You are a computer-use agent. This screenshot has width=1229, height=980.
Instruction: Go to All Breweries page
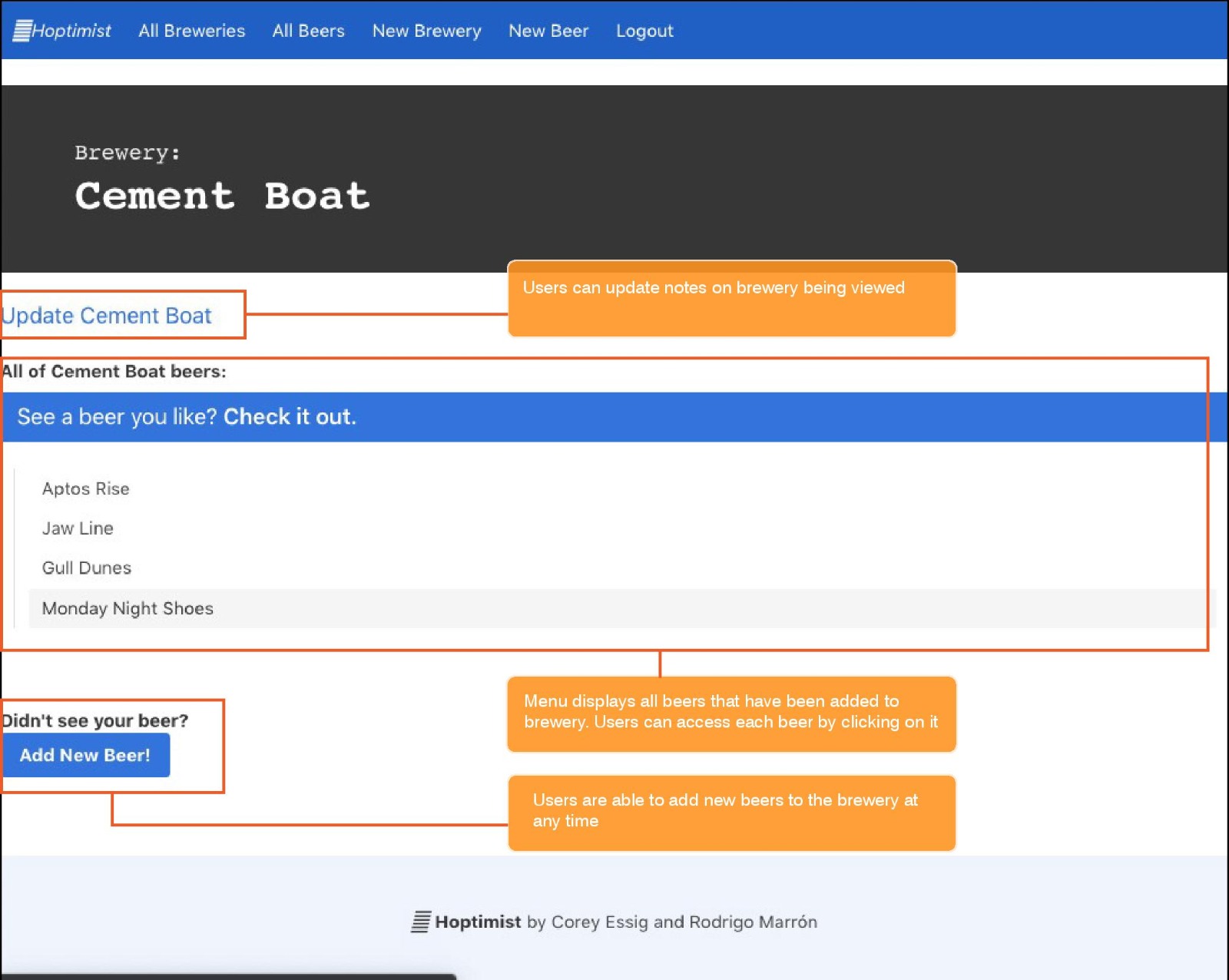click(x=192, y=31)
